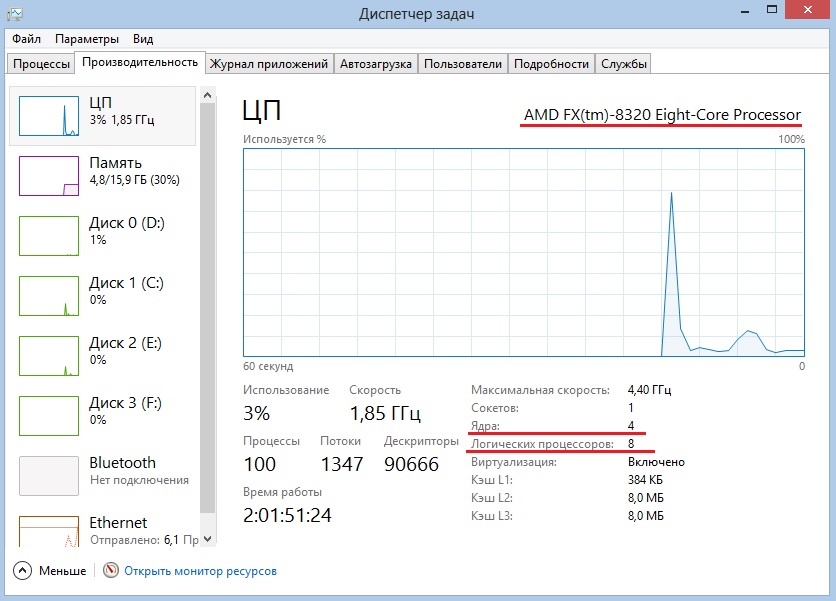Select the ЦП mini graph thumbnail
The image size is (836, 601).
[x=49, y=116]
